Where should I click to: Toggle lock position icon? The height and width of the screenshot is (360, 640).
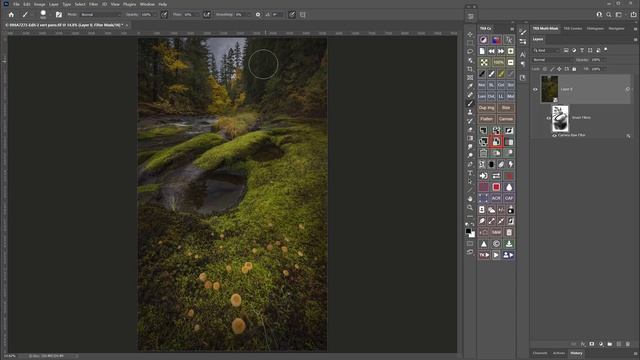point(559,69)
